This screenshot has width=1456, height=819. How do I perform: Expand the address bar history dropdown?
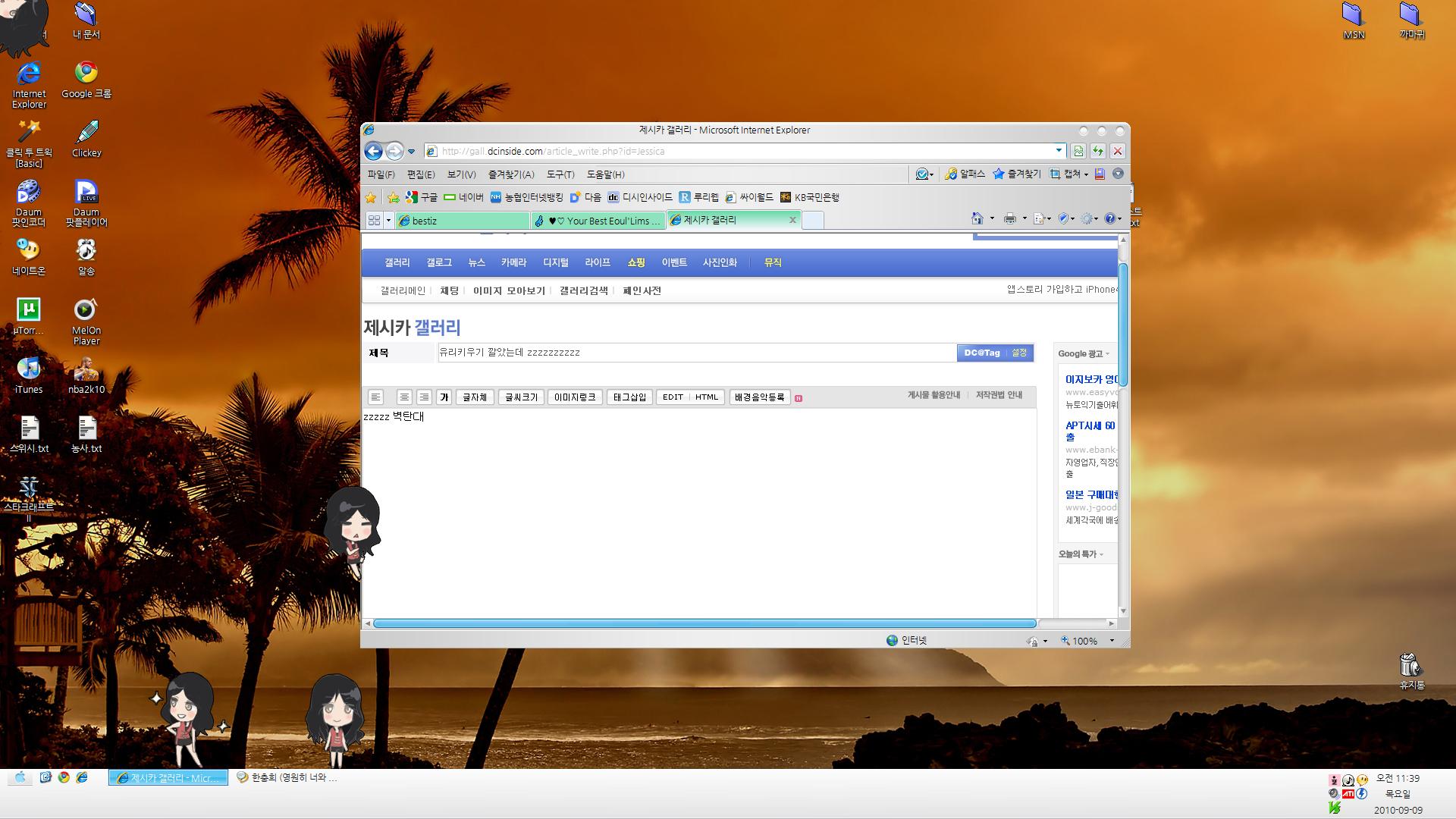click(x=1059, y=150)
